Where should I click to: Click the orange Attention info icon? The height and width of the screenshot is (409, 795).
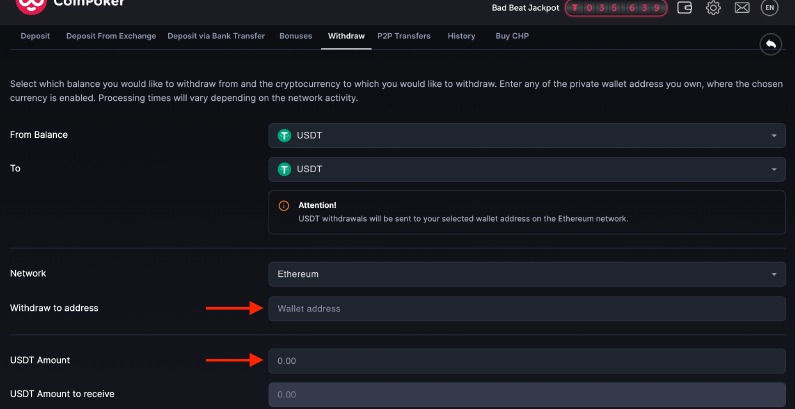tap(283, 205)
